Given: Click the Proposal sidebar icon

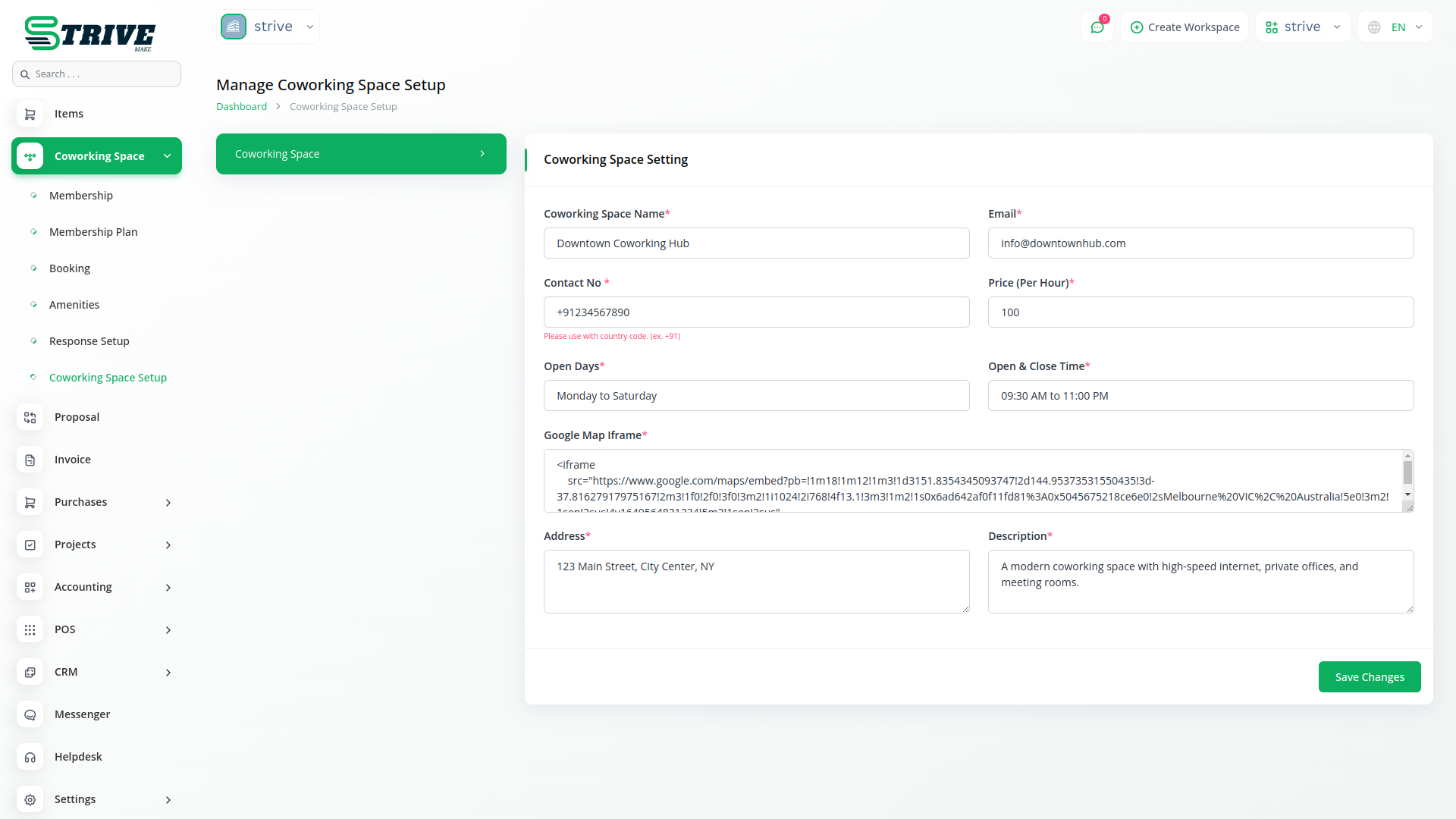Looking at the screenshot, I should pyautogui.click(x=30, y=417).
